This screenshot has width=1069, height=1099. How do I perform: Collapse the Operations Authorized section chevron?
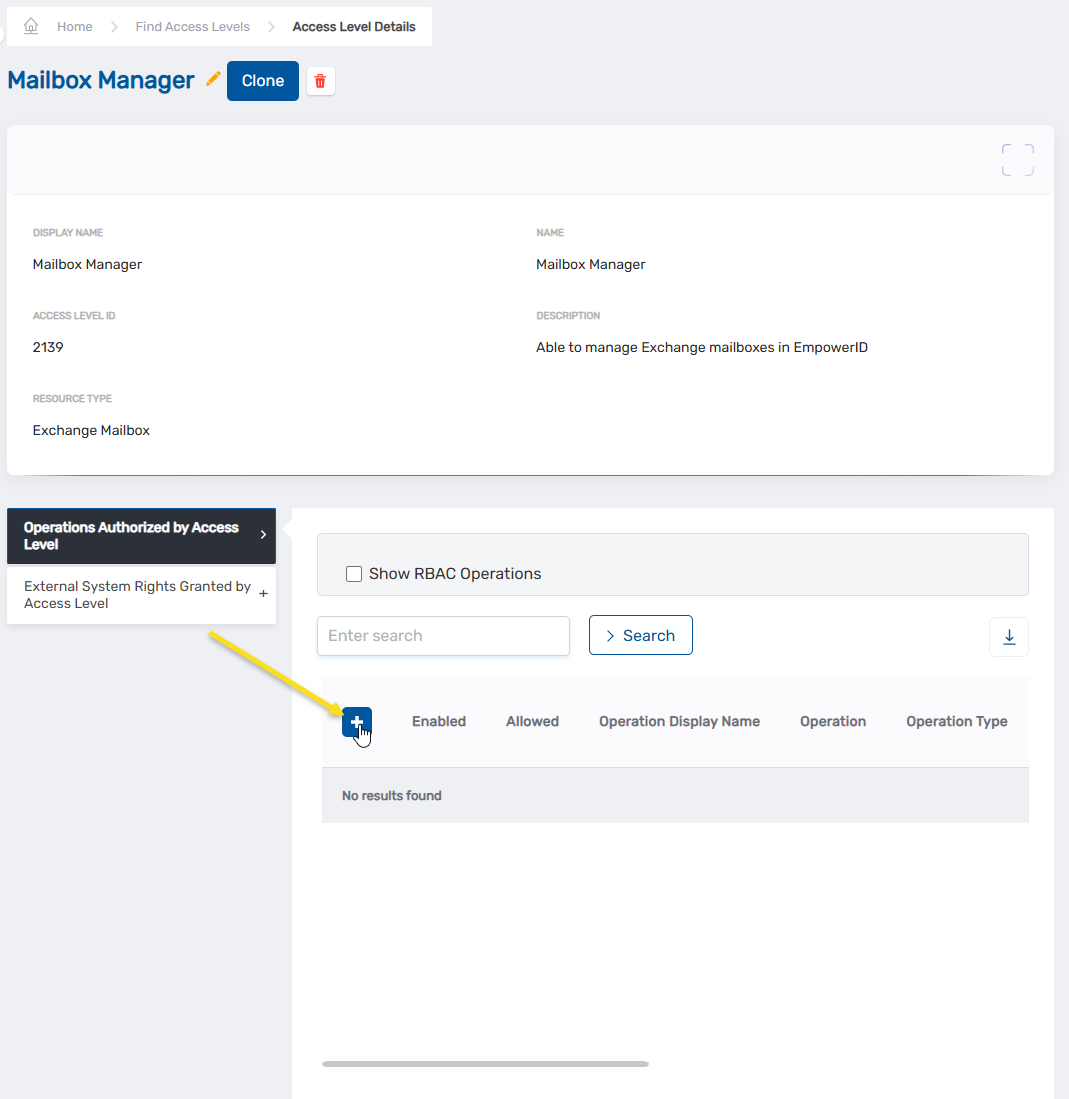point(264,535)
